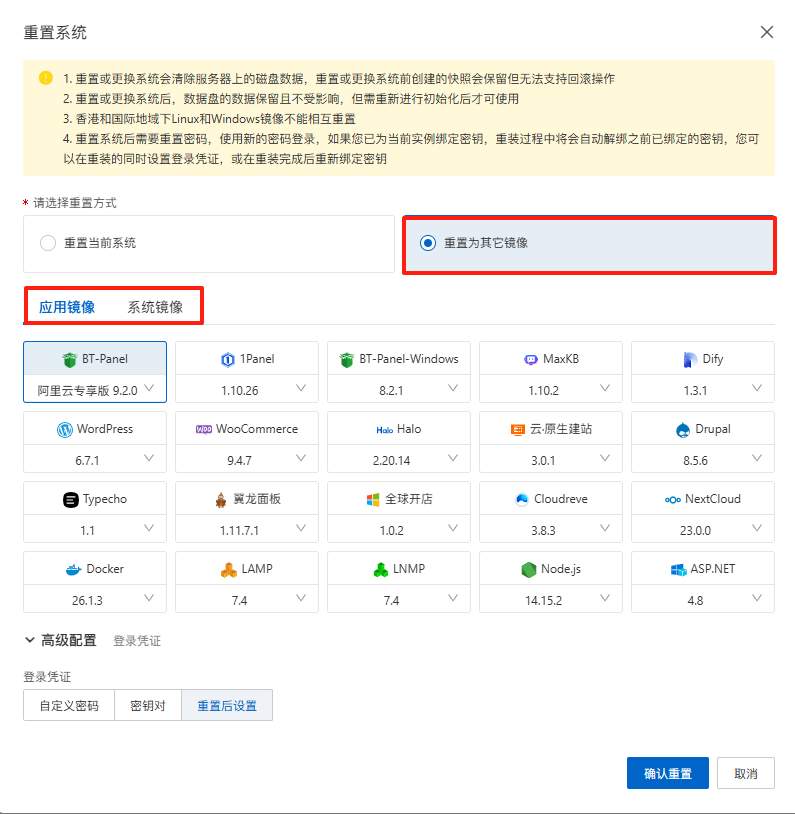
Task: Click the Halo logo icon
Action: [384, 430]
